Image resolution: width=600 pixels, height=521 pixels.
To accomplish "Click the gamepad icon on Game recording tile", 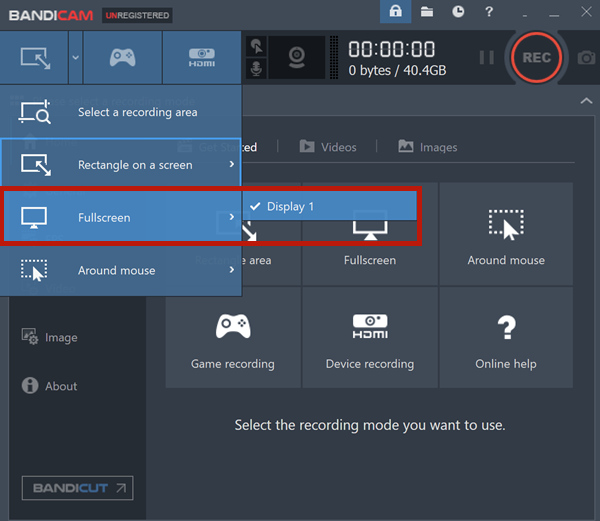I will (233, 326).
